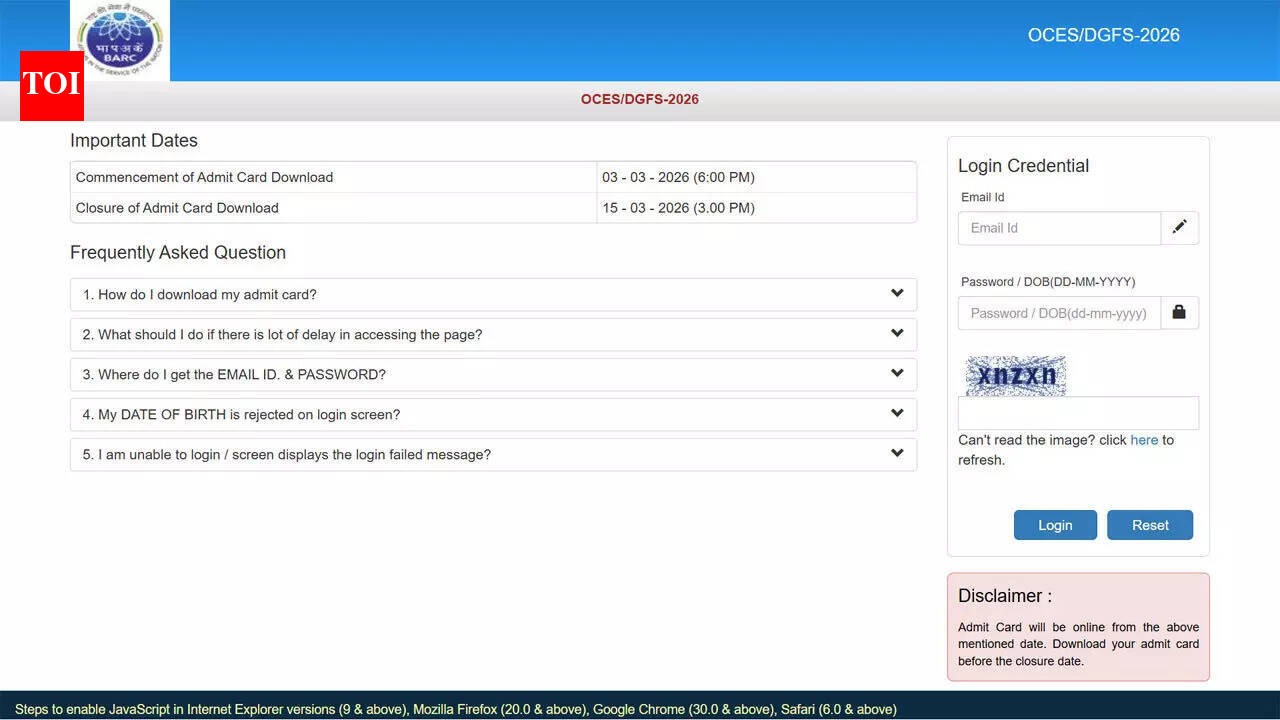This screenshot has height=720, width=1280.
Task: Click the red TOI logo badge
Action: pyautogui.click(x=52, y=85)
